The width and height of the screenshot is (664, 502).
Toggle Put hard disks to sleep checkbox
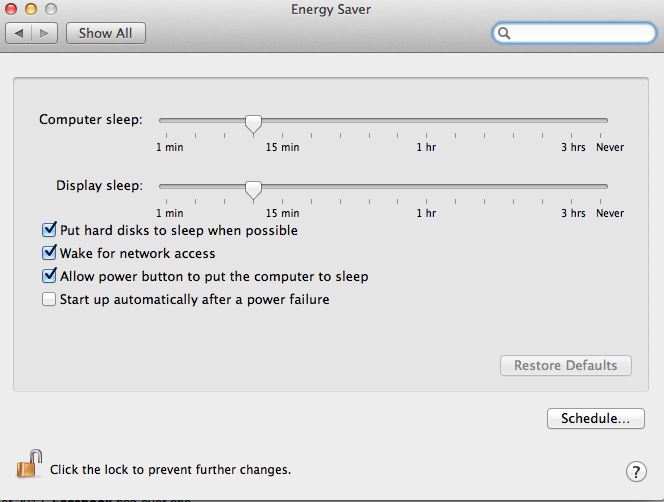tap(49, 229)
